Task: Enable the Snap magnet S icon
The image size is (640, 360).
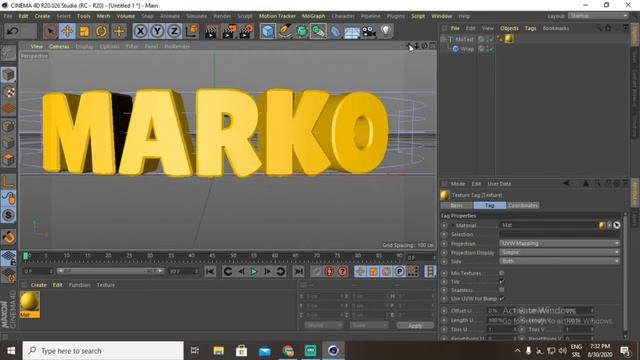Action: 9,215
